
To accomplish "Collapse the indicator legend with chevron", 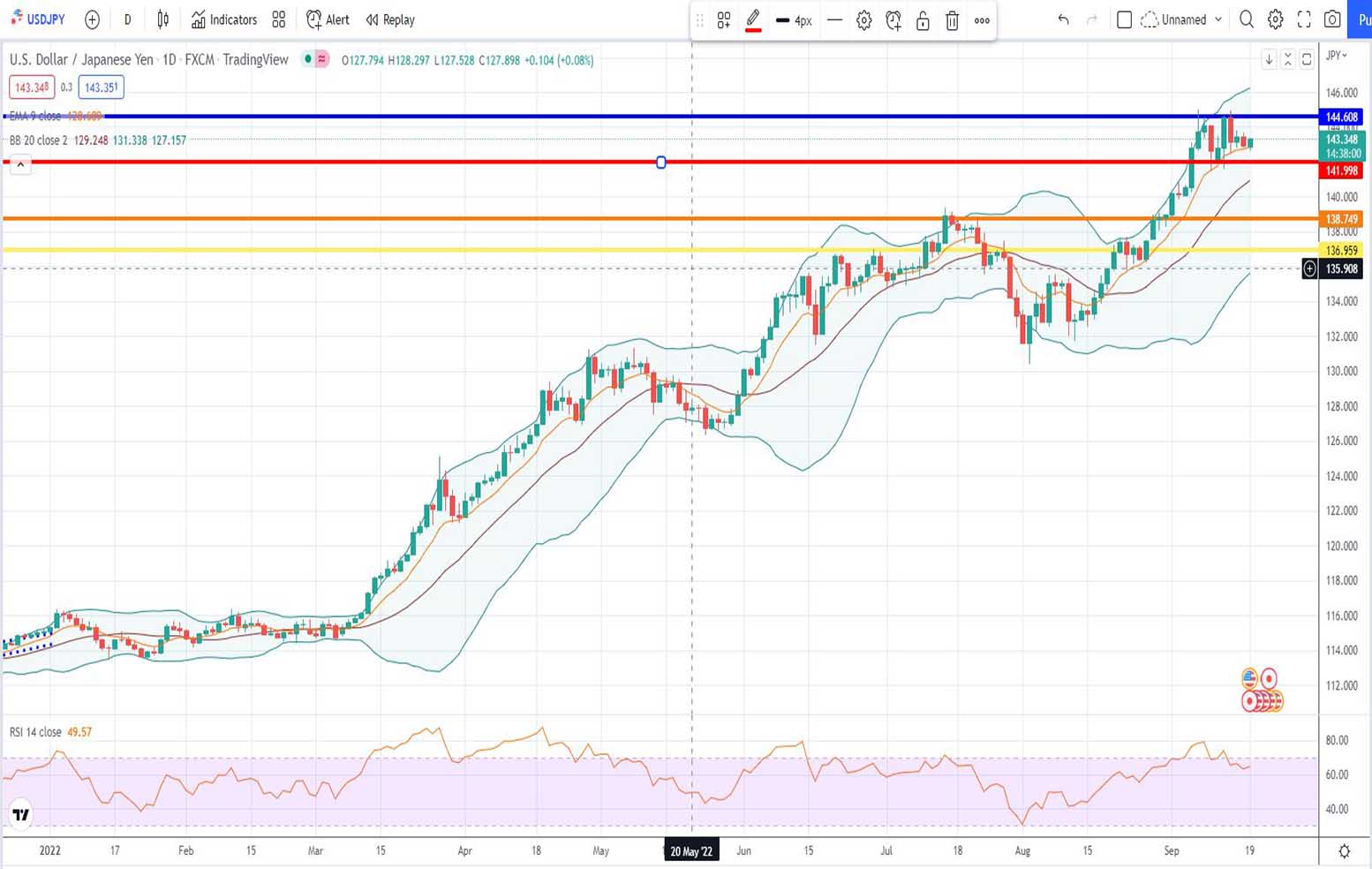I will 20,164.
